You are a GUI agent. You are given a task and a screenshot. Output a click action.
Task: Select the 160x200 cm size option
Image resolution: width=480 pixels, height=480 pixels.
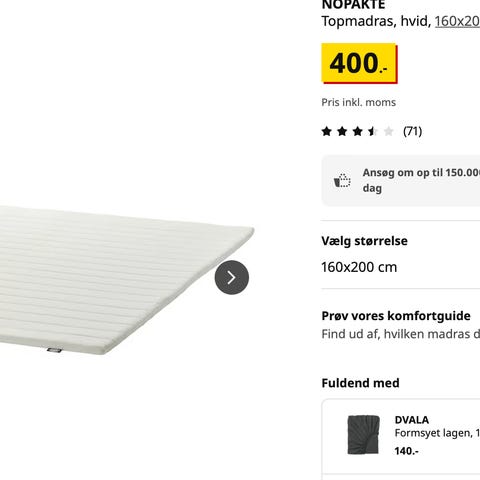click(x=359, y=267)
